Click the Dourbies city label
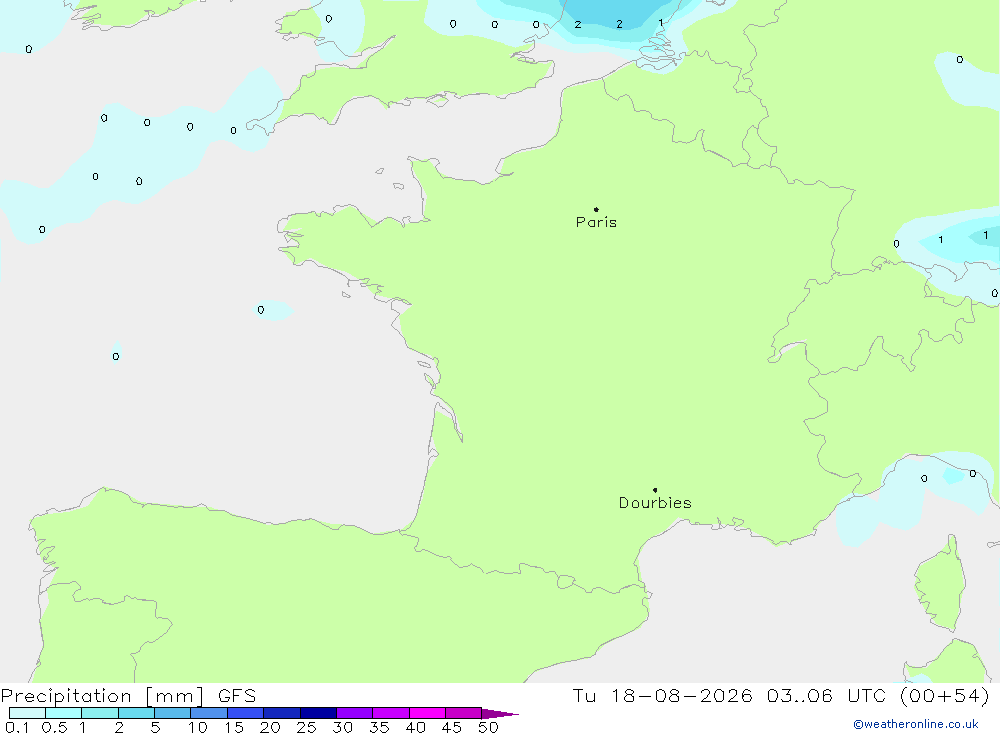 pyautogui.click(x=655, y=503)
